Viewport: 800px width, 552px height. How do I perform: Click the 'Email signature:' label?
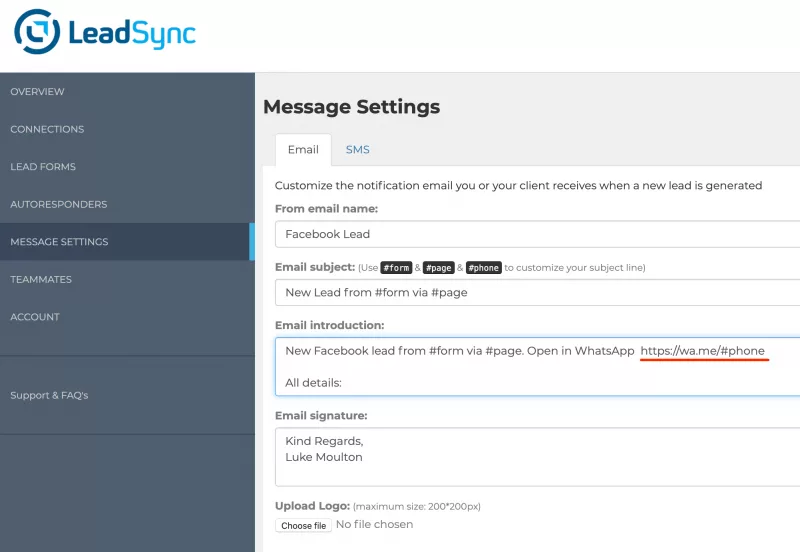coord(321,416)
